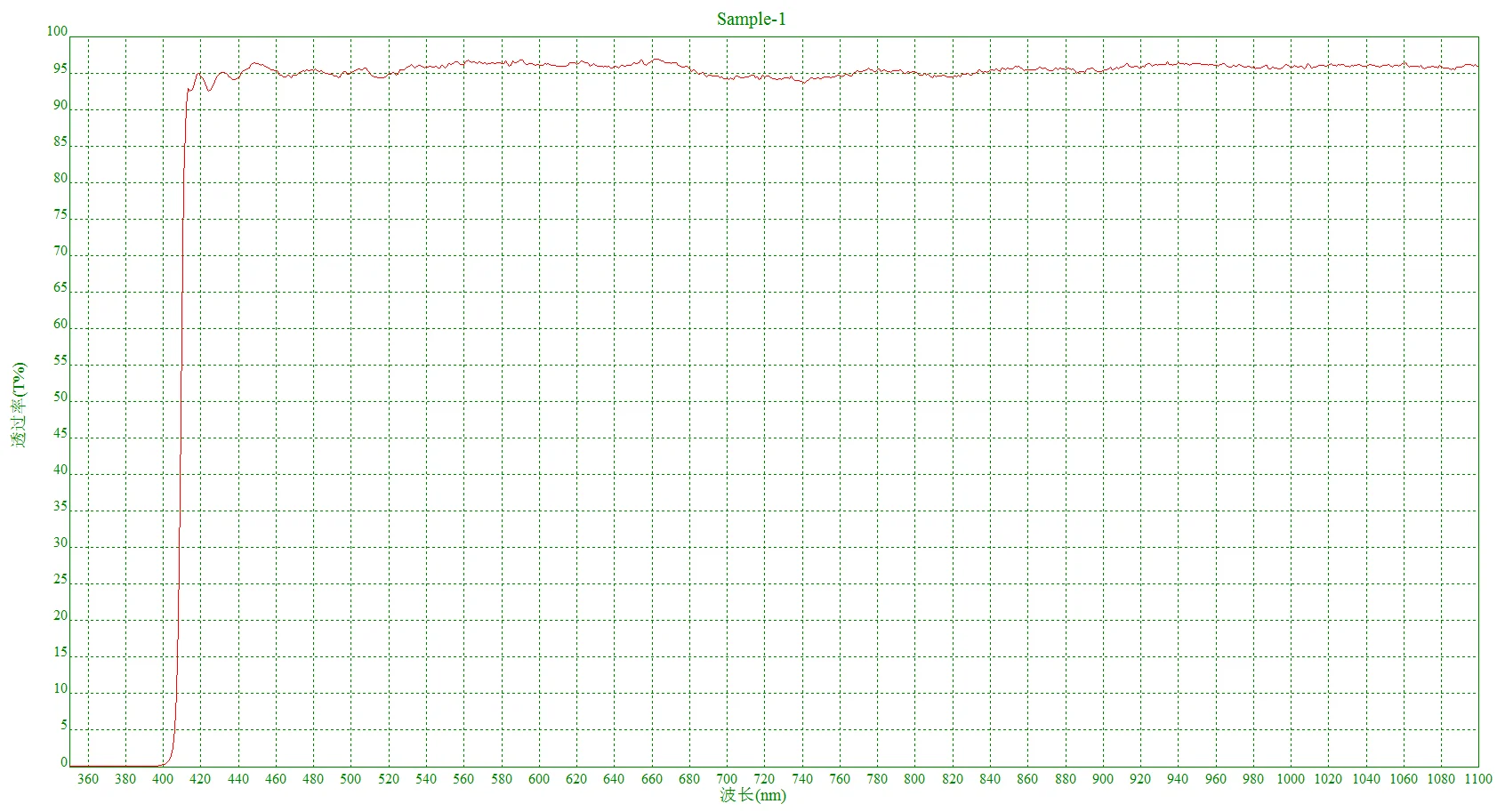Click the 0 label on the y-axis

pos(64,761)
